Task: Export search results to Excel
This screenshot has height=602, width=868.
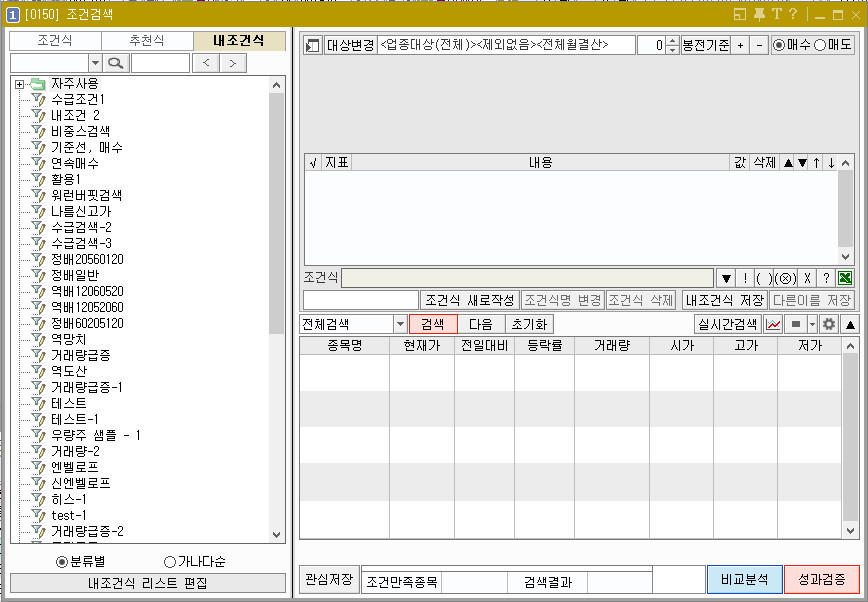Action: click(x=845, y=278)
